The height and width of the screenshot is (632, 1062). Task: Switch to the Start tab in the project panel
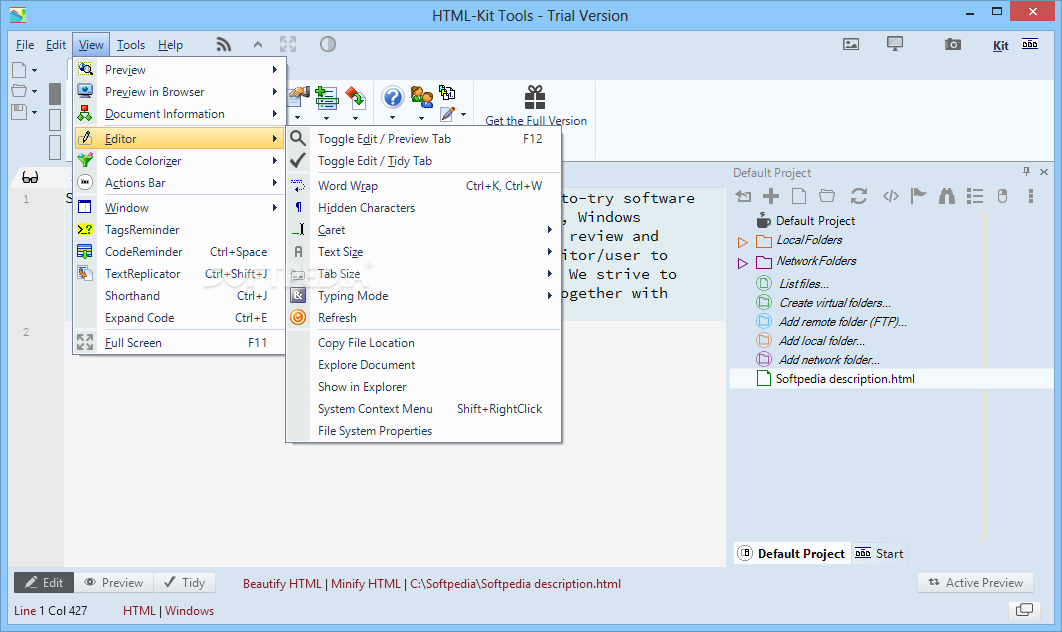879,553
